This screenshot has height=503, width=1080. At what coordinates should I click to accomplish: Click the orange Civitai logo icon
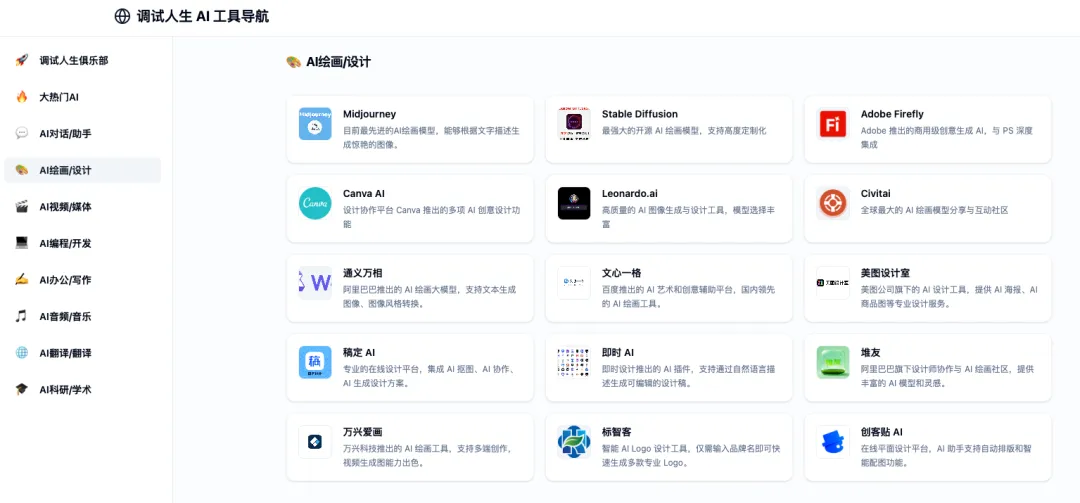[x=833, y=203]
